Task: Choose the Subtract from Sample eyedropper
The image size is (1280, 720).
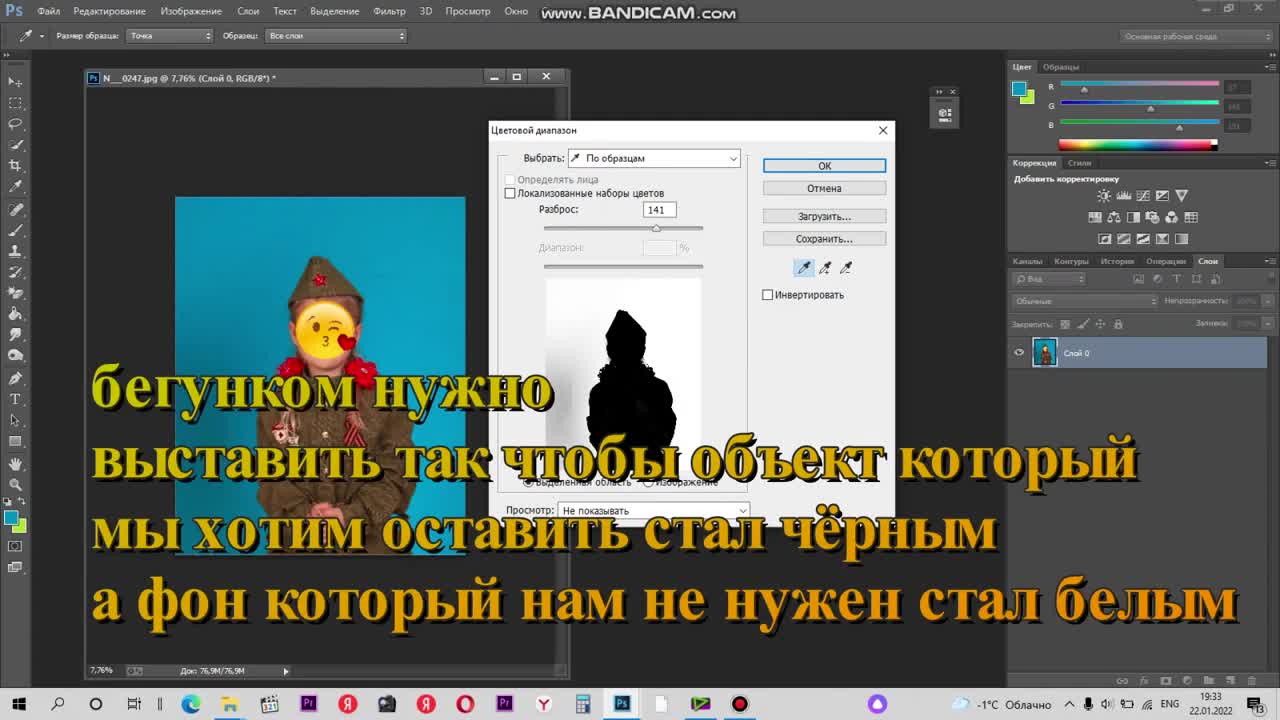Action: click(846, 267)
